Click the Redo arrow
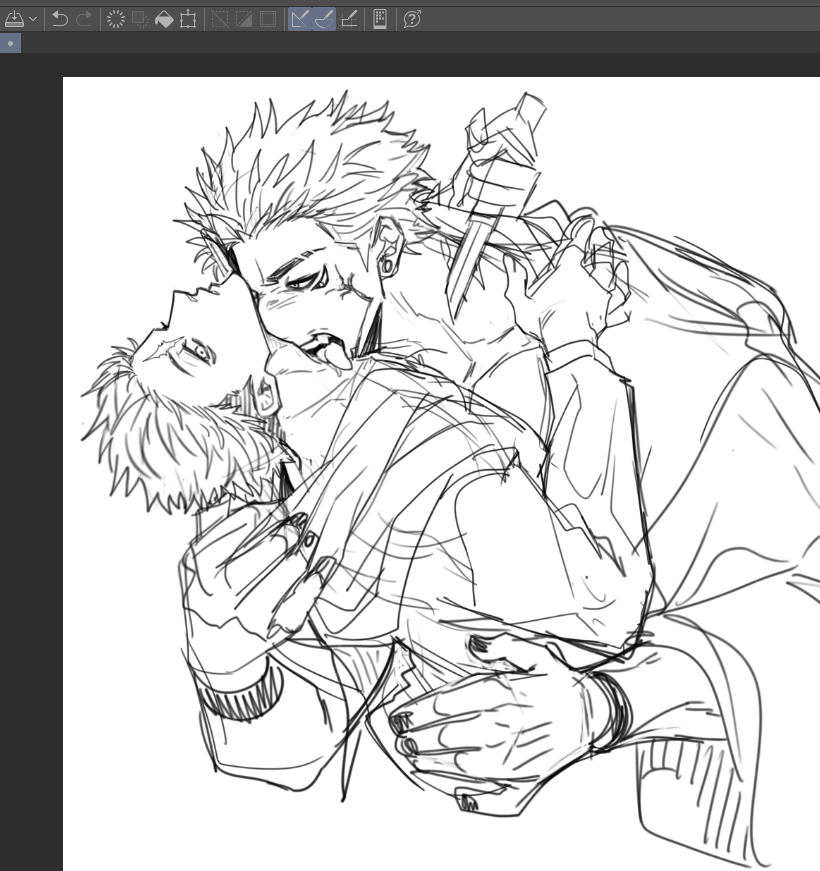Image resolution: width=820 pixels, height=871 pixels. (84, 19)
